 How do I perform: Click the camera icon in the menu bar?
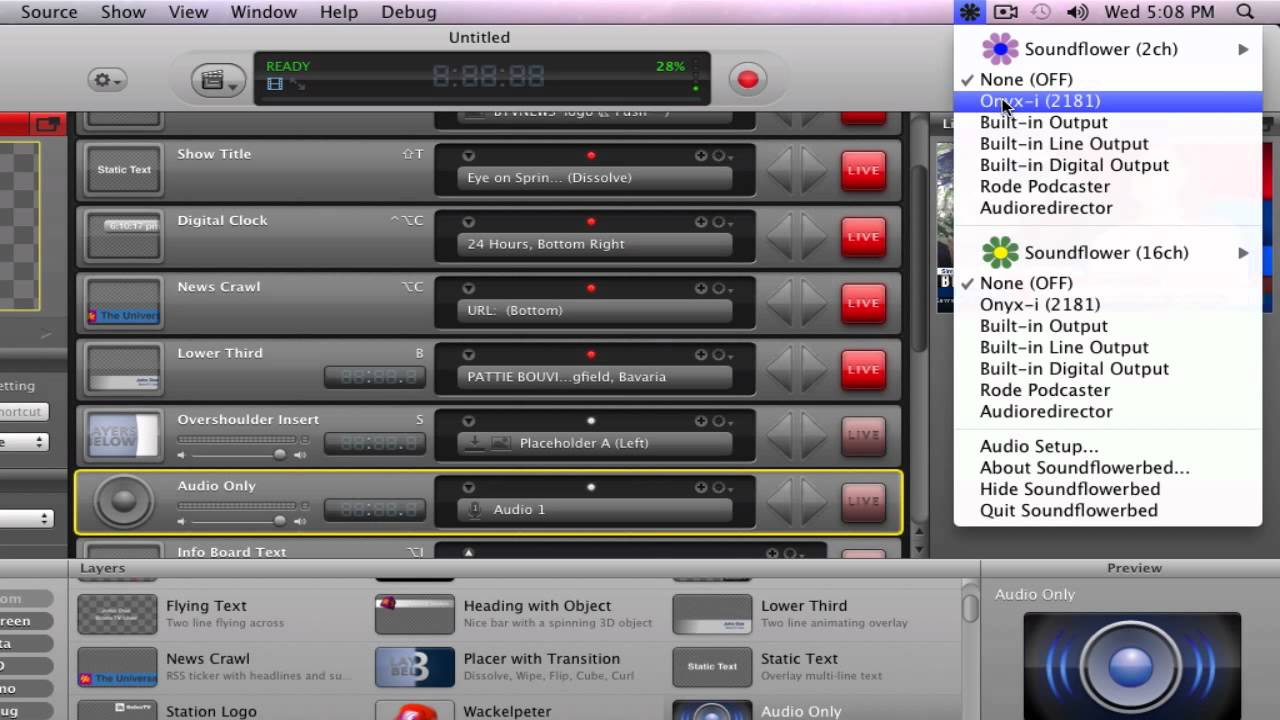click(1005, 12)
